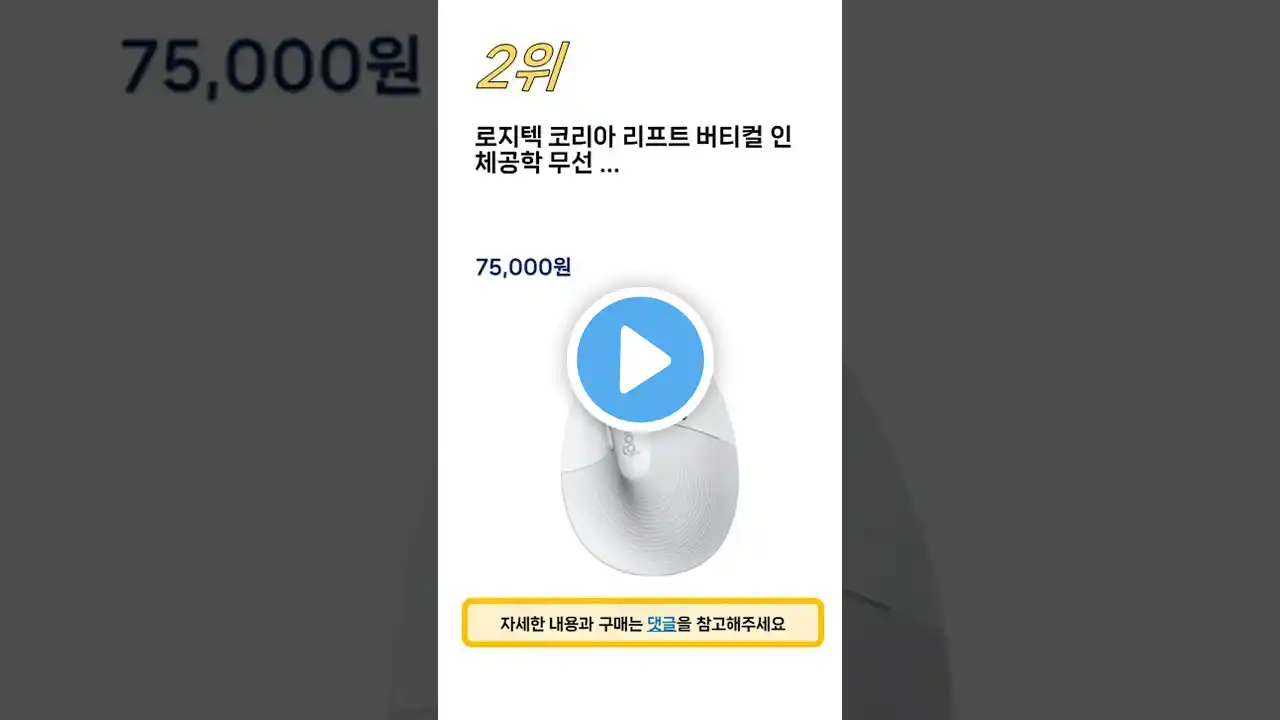Click the yellow-bordered 자세한 내용과 구매는 banner
Screen dimensions: 1280x720
click(642, 623)
